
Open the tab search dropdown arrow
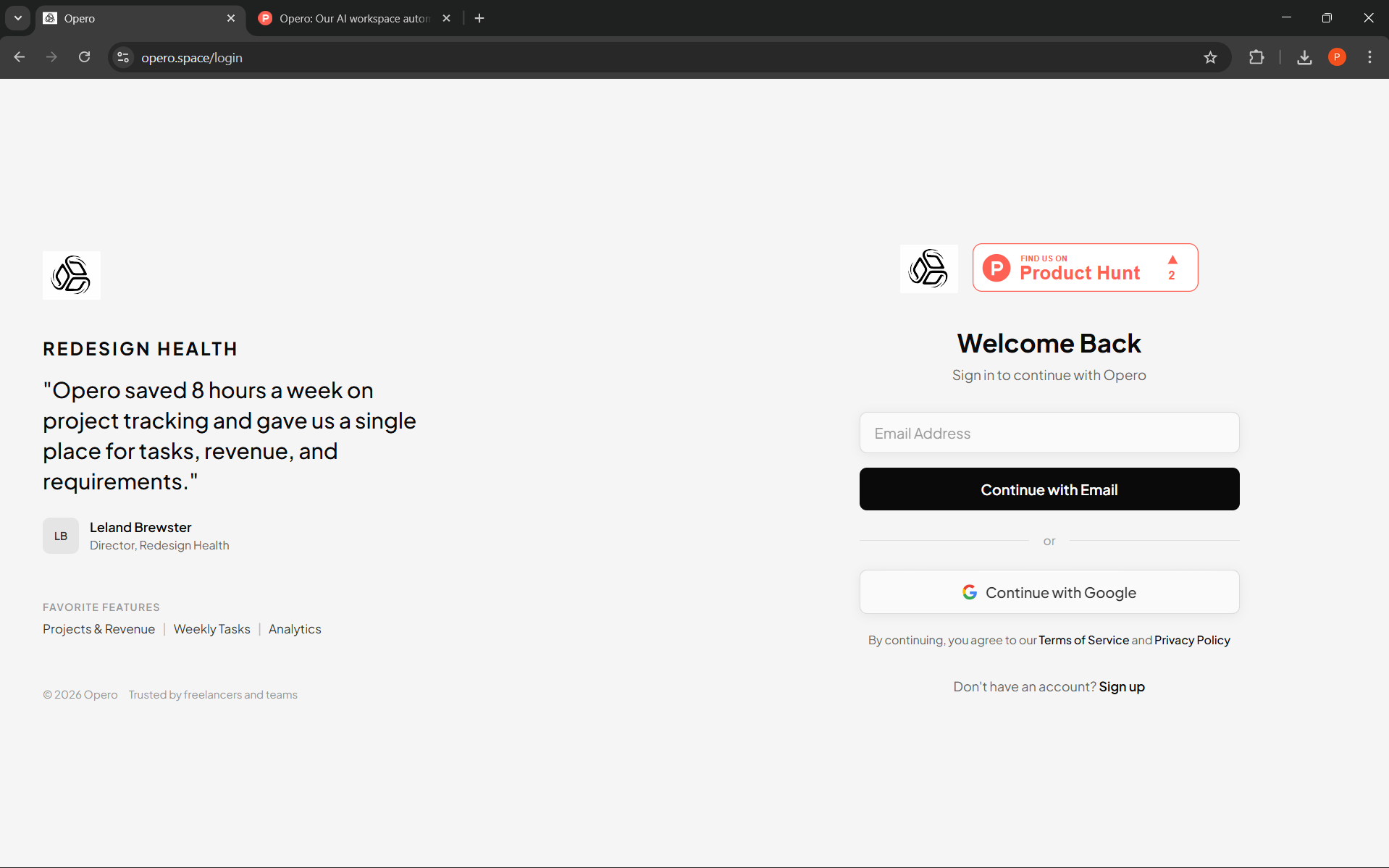point(18,18)
